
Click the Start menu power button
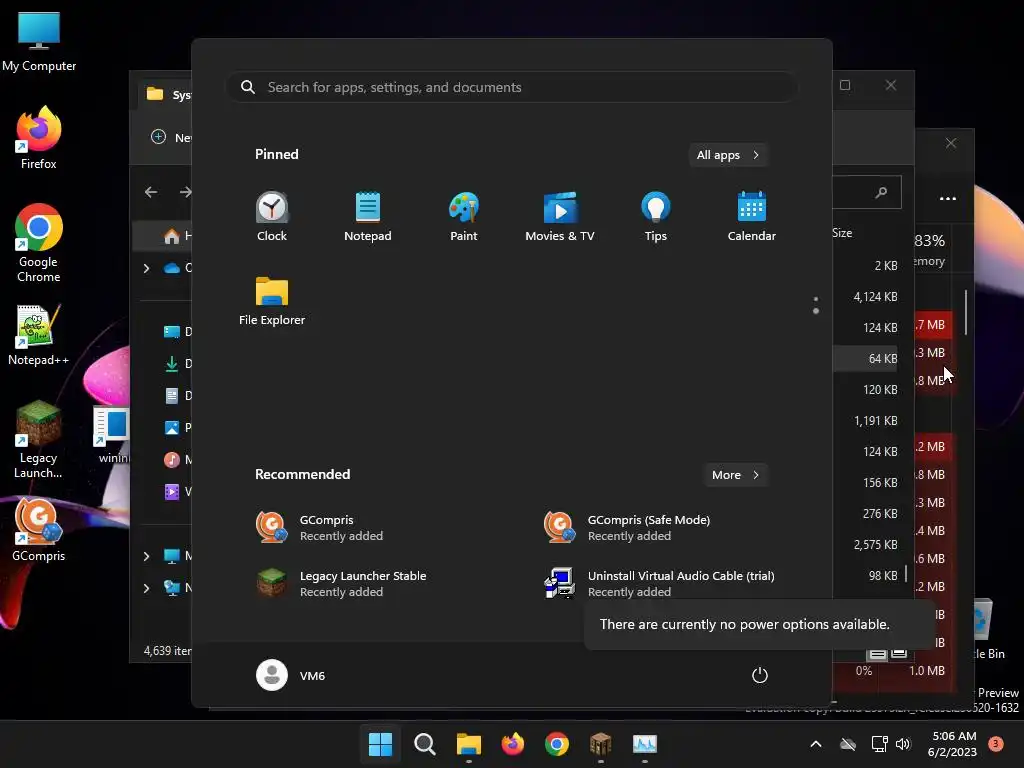pyautogui.click(x=760, y=675)
